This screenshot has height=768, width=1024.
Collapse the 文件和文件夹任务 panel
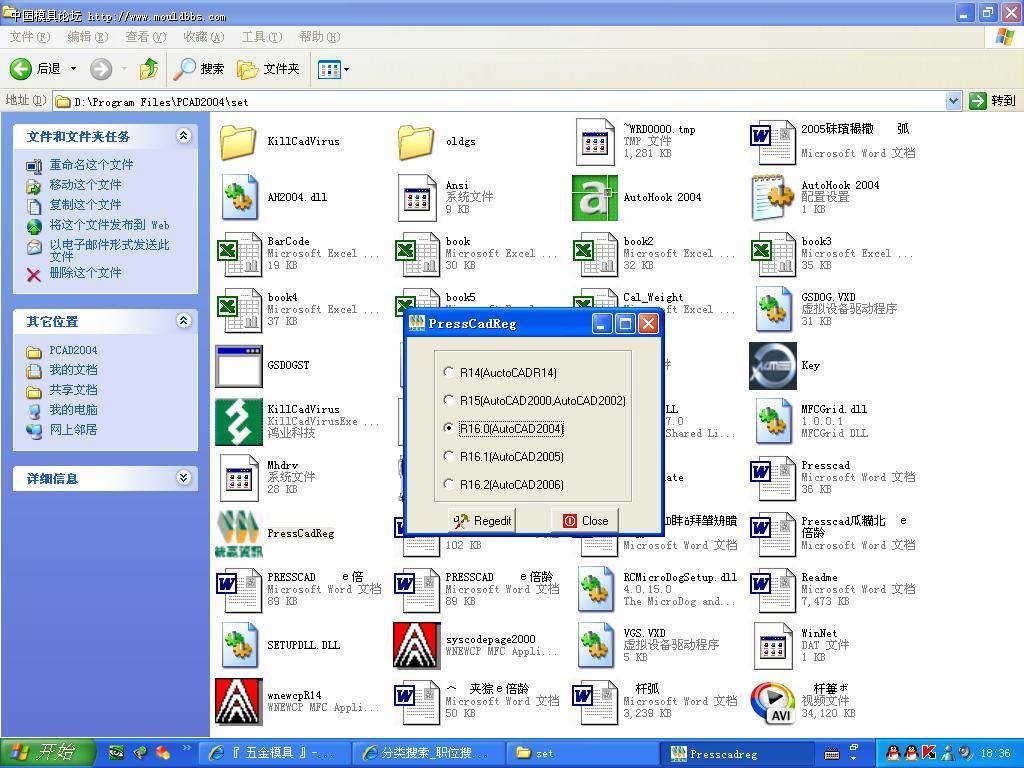tap(184, 136)
